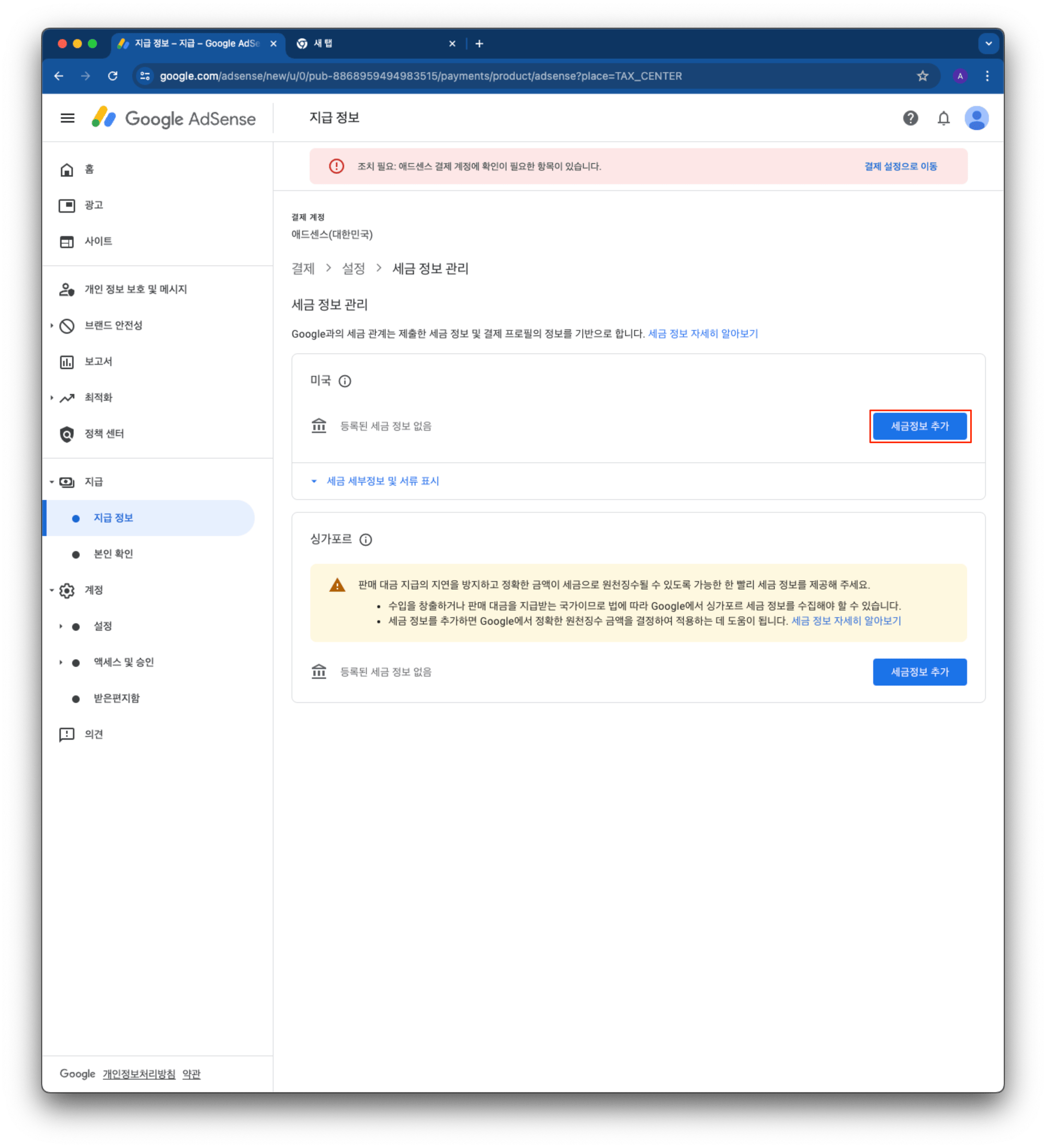This screenshot has width=1046, height=1148.
Task: Click the 결제 설정으로 이동 link
Action: (x=900, y=166)
